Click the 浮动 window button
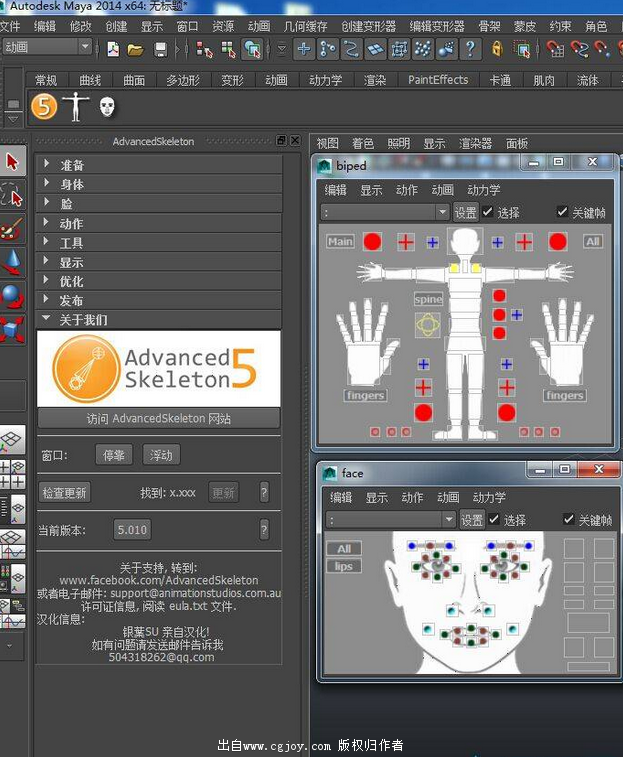 161,455
